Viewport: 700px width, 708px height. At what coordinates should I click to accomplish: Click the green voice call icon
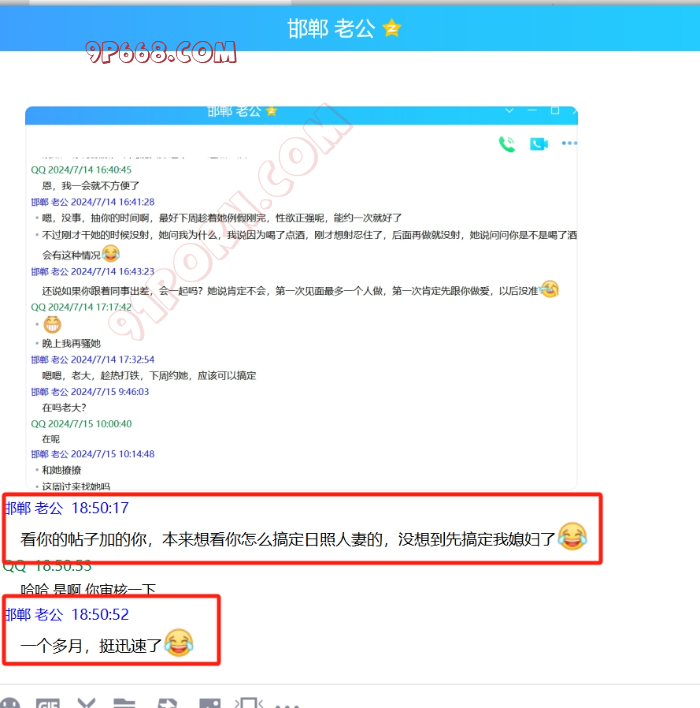tap(507, 144)
